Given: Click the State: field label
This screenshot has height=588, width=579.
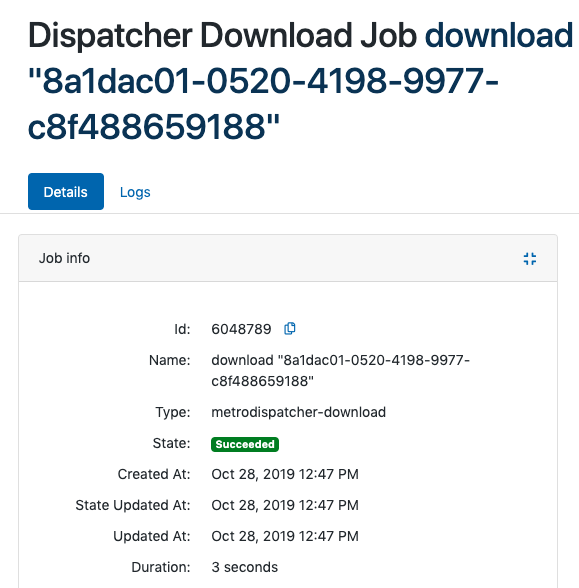Looking at the screenshot, I should (171, 443).
